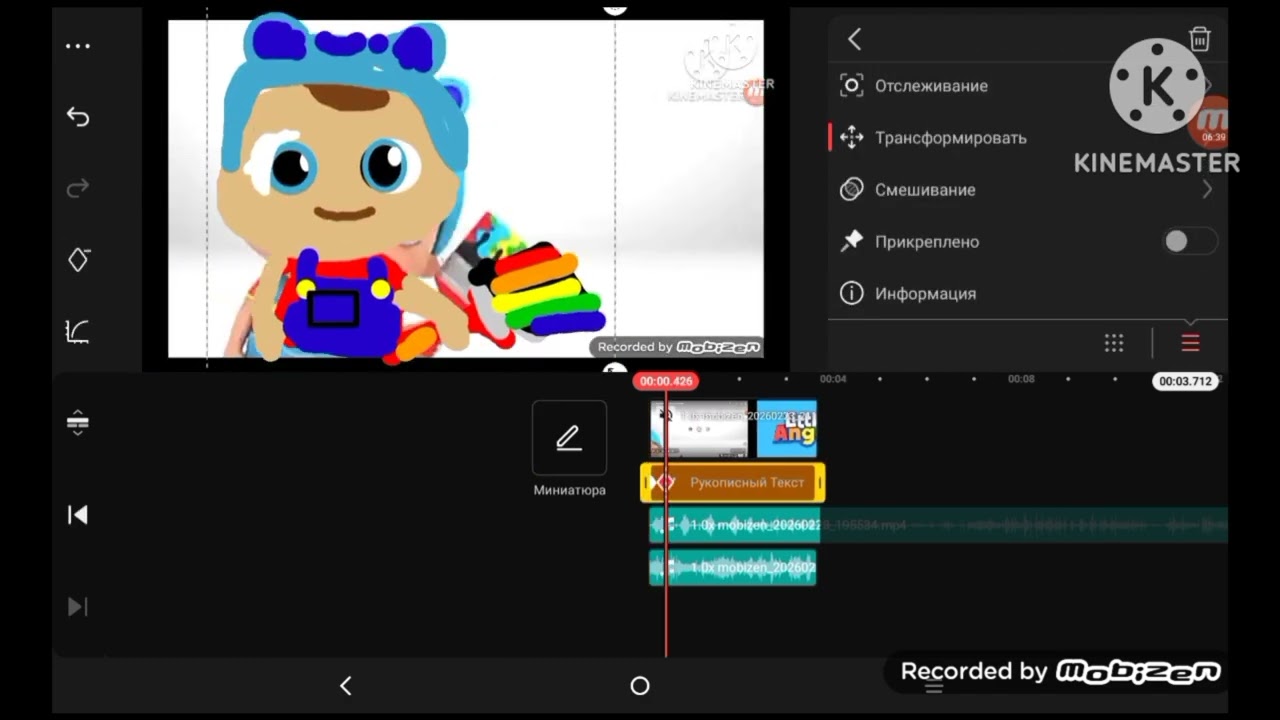Open the three-dots more options menu
The width and height of the screenshot is (1280, 720).
(x=78, y=46)
